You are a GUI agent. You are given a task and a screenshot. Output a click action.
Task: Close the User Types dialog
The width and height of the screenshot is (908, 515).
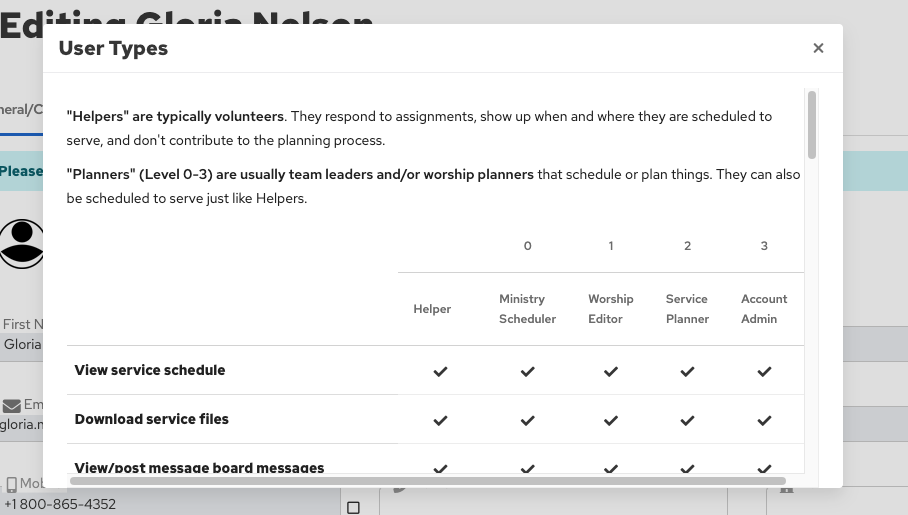818,48
